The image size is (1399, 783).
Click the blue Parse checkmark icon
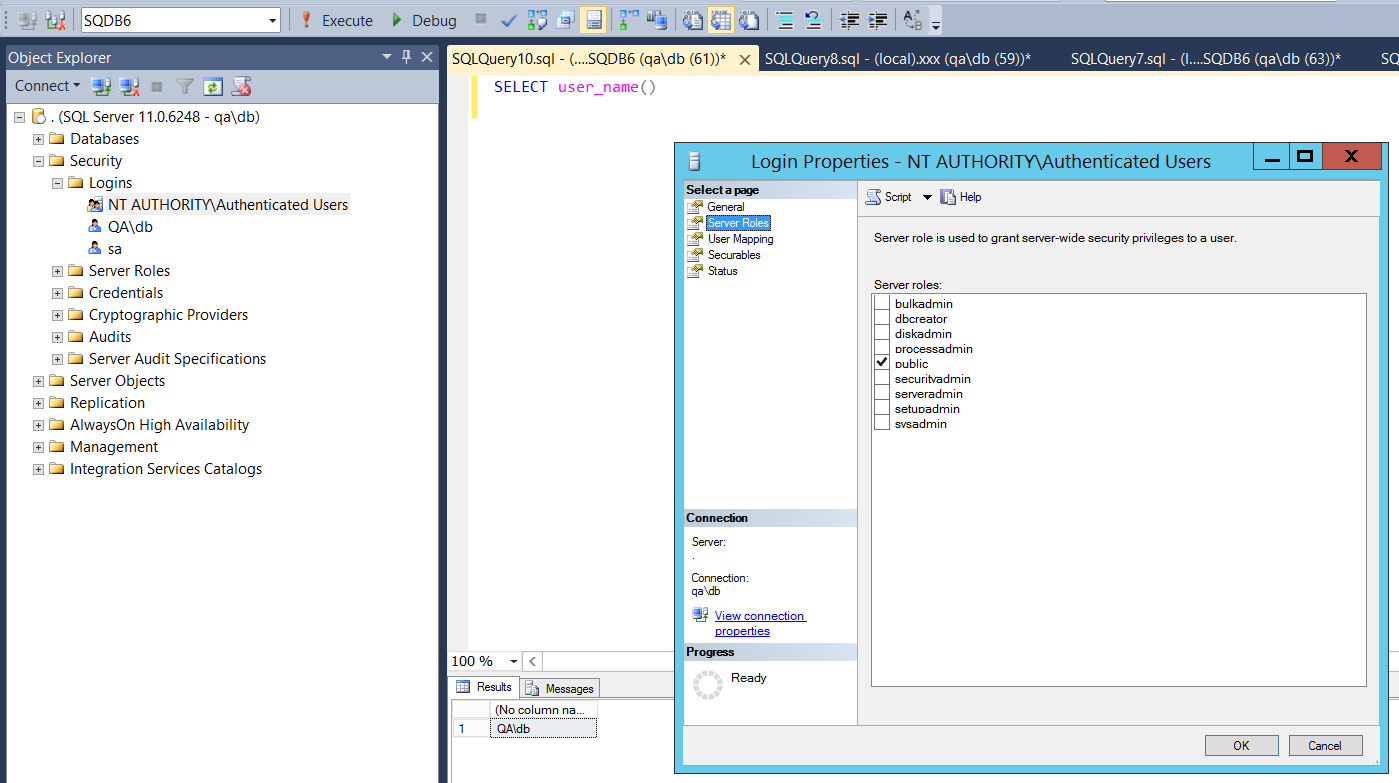[509, 20]
